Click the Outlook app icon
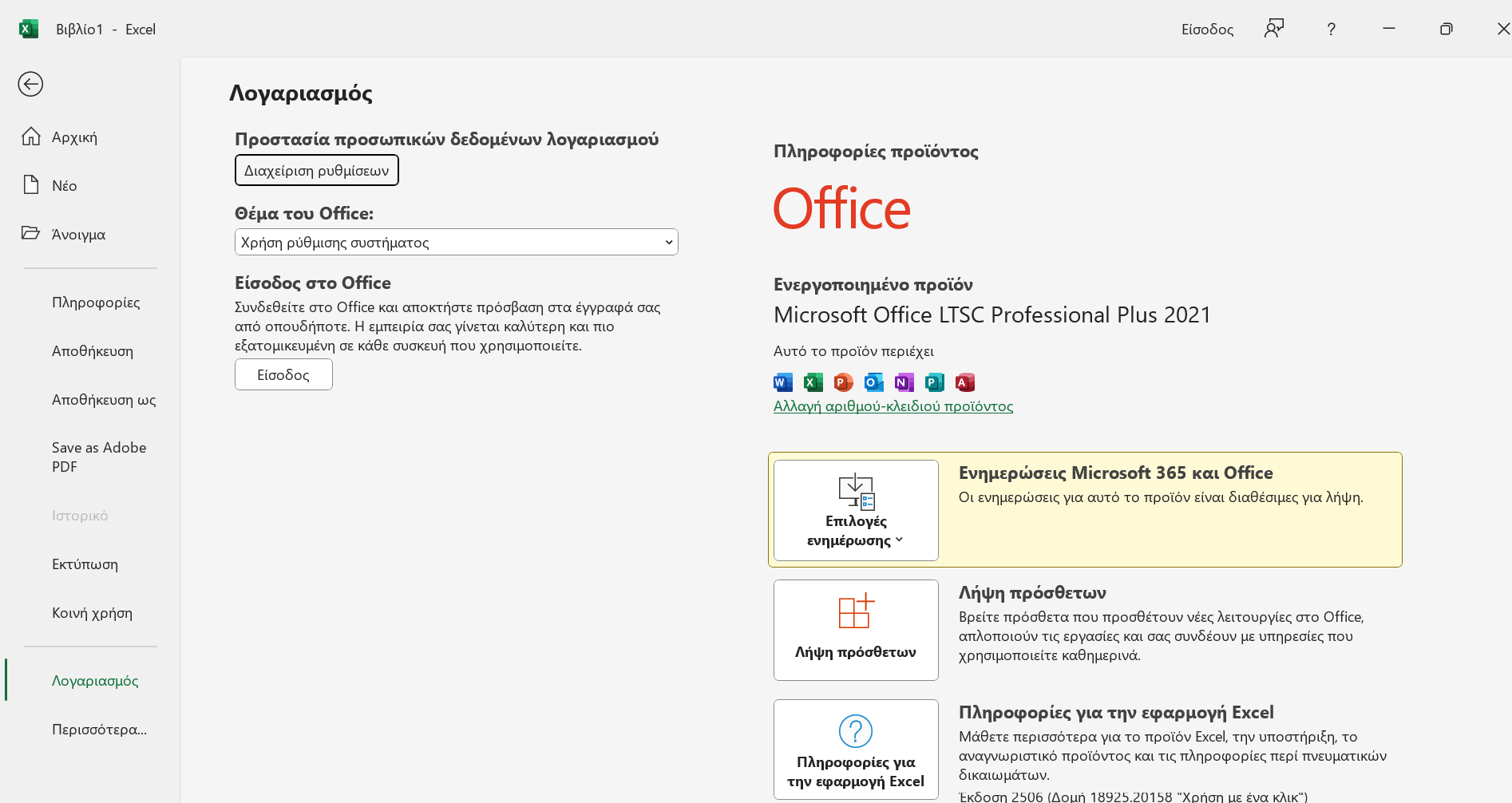1512x803 pixels. [x=874, y=382]
